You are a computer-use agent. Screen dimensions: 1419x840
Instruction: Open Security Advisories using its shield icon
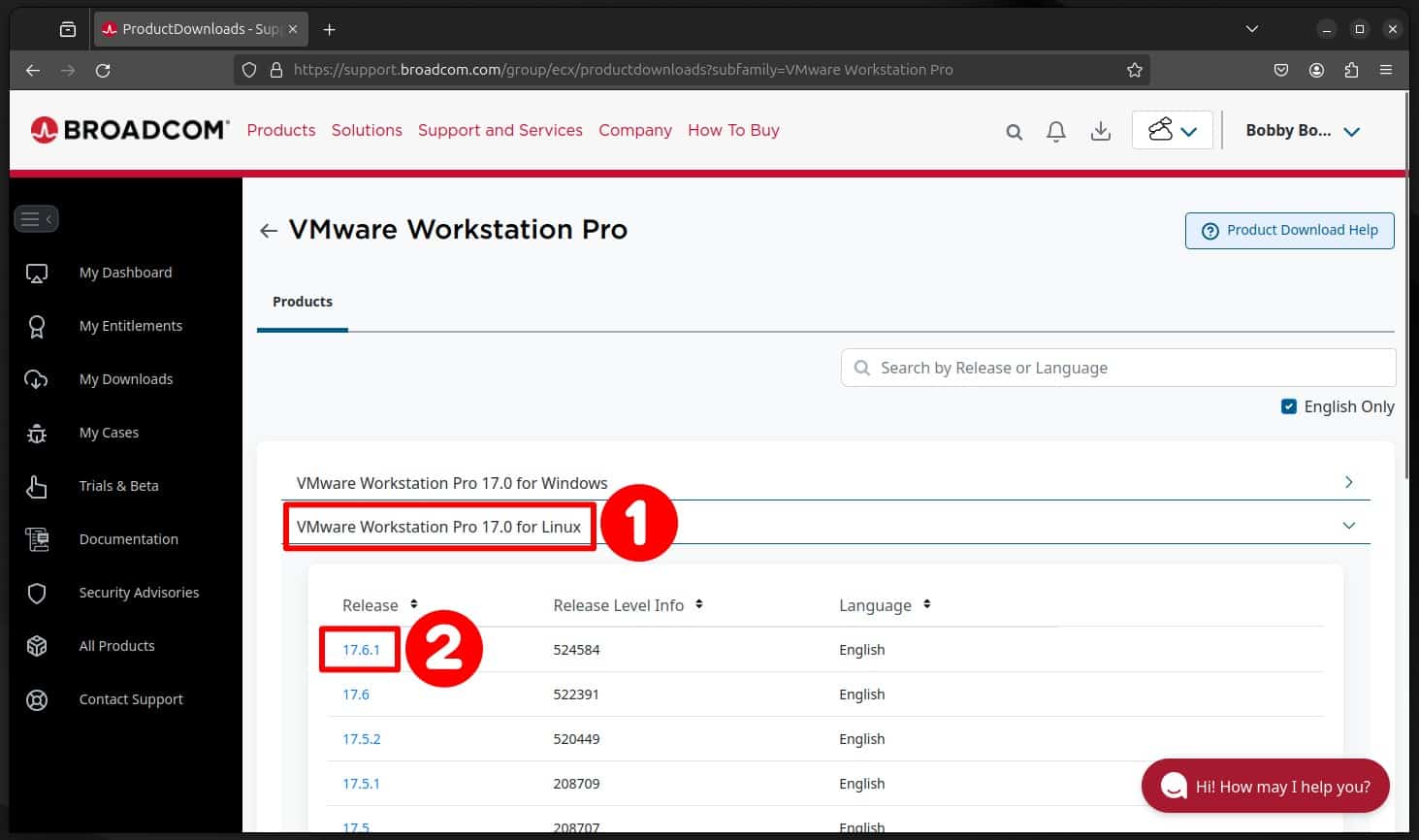coord(36,593)
